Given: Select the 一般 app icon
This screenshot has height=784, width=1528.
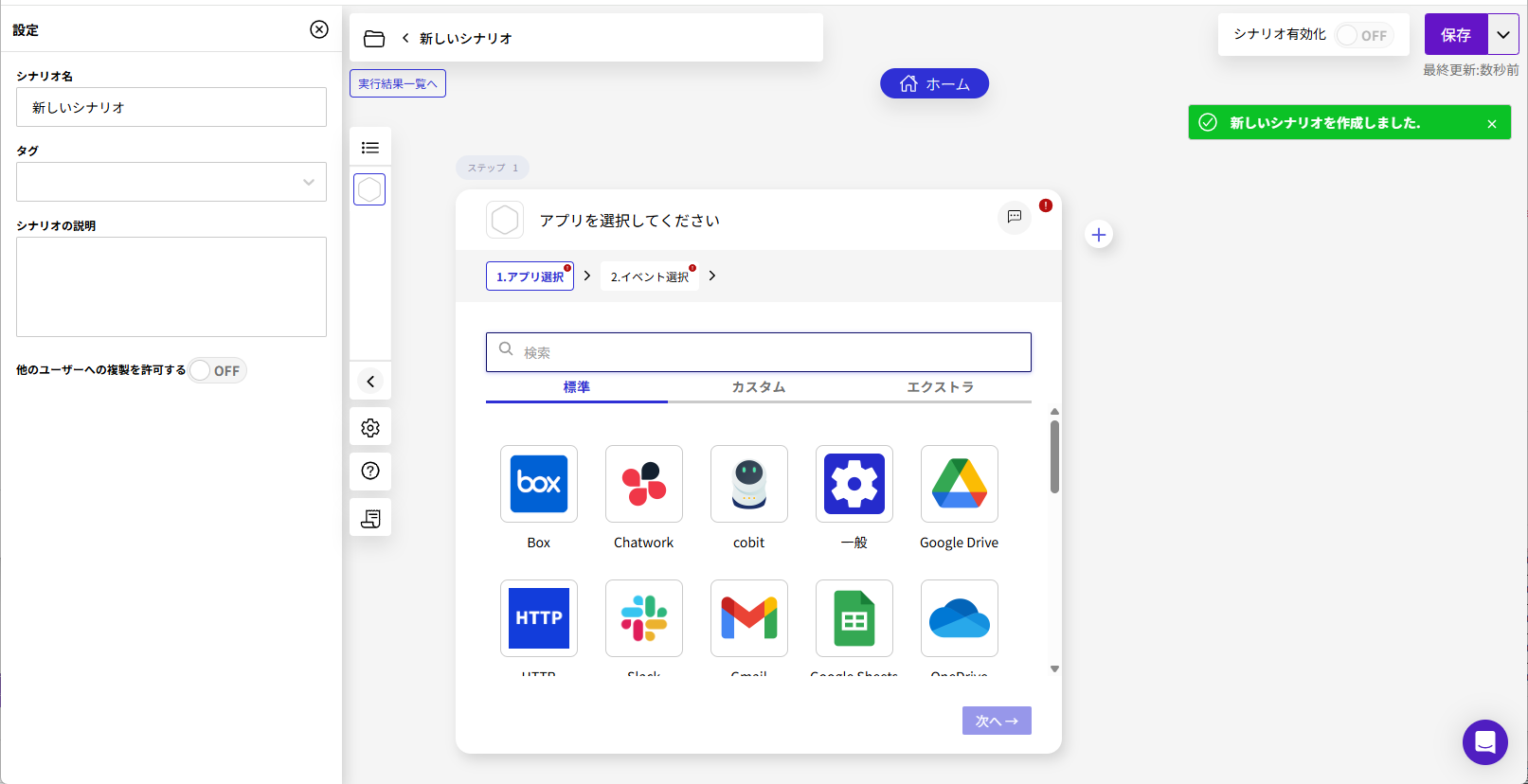Looking at the screenshot, I should [854, 484].
